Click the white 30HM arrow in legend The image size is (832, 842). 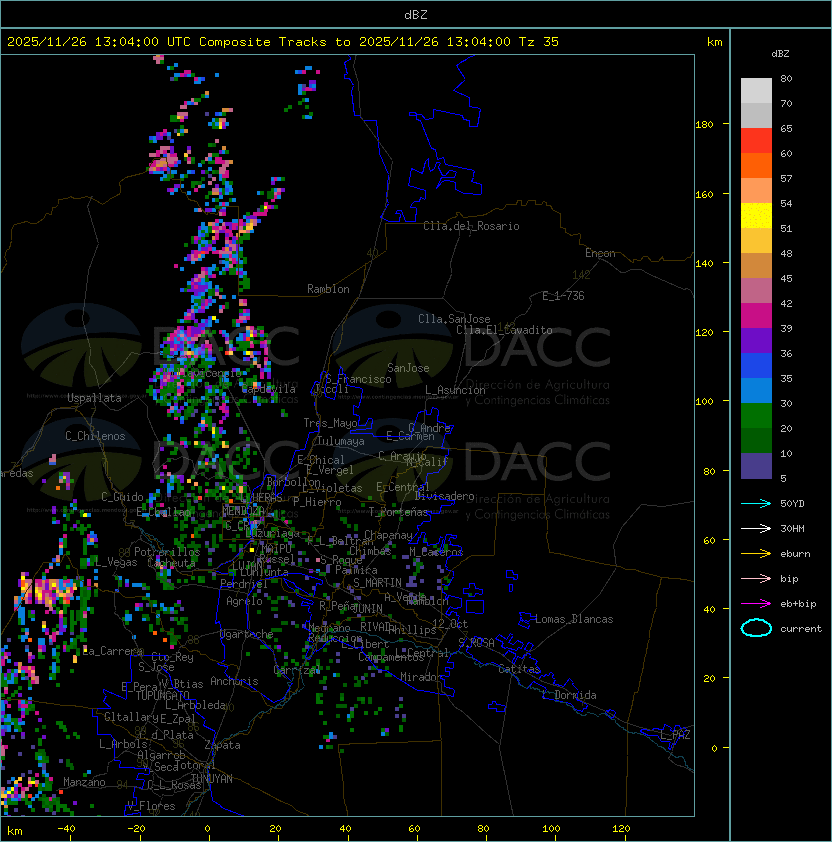756,529
